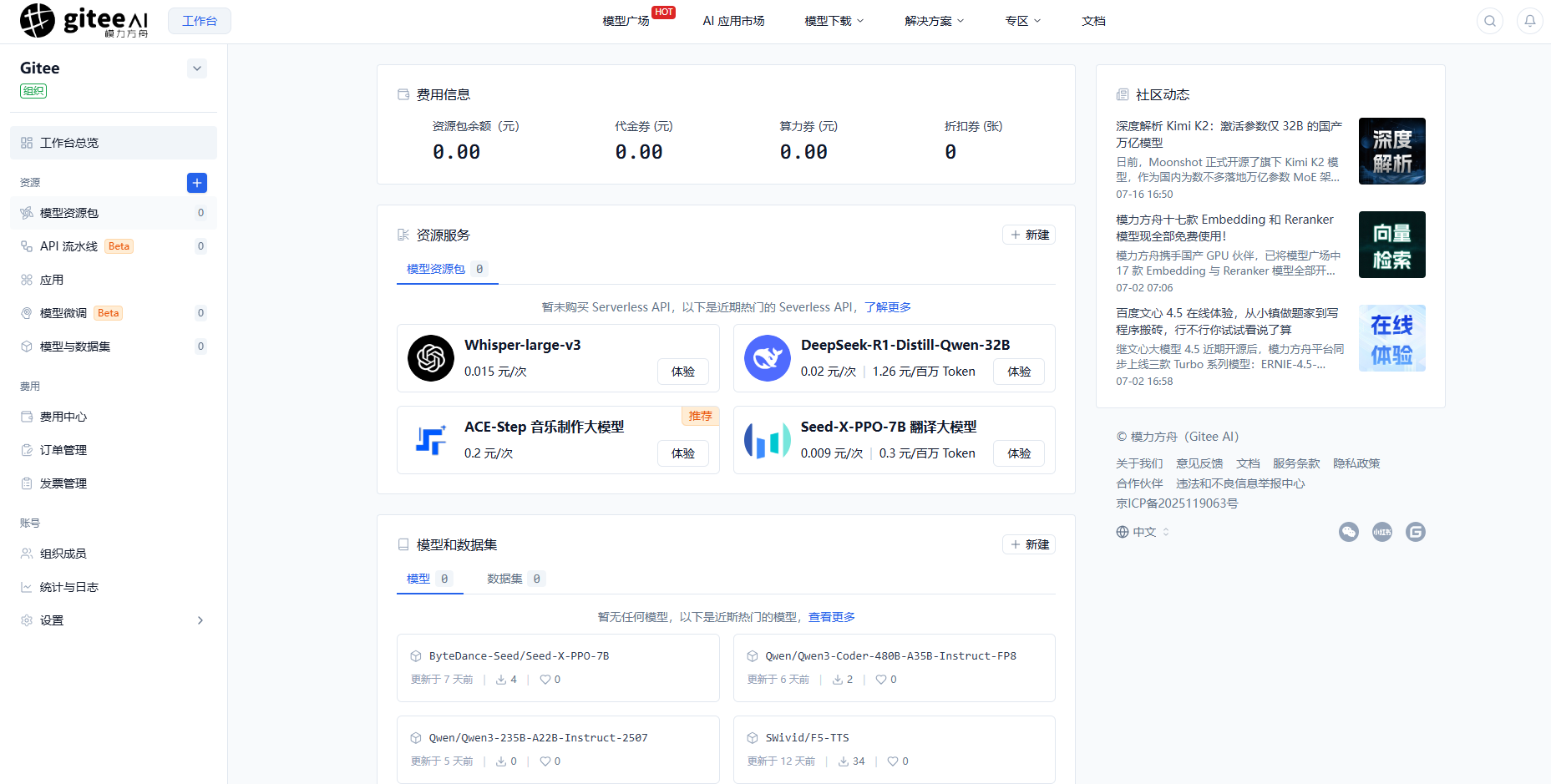Open DeepSeek-R1-Distill-Qwen-32B whale logo
The image size is (1551, 784).
[768, 358]
